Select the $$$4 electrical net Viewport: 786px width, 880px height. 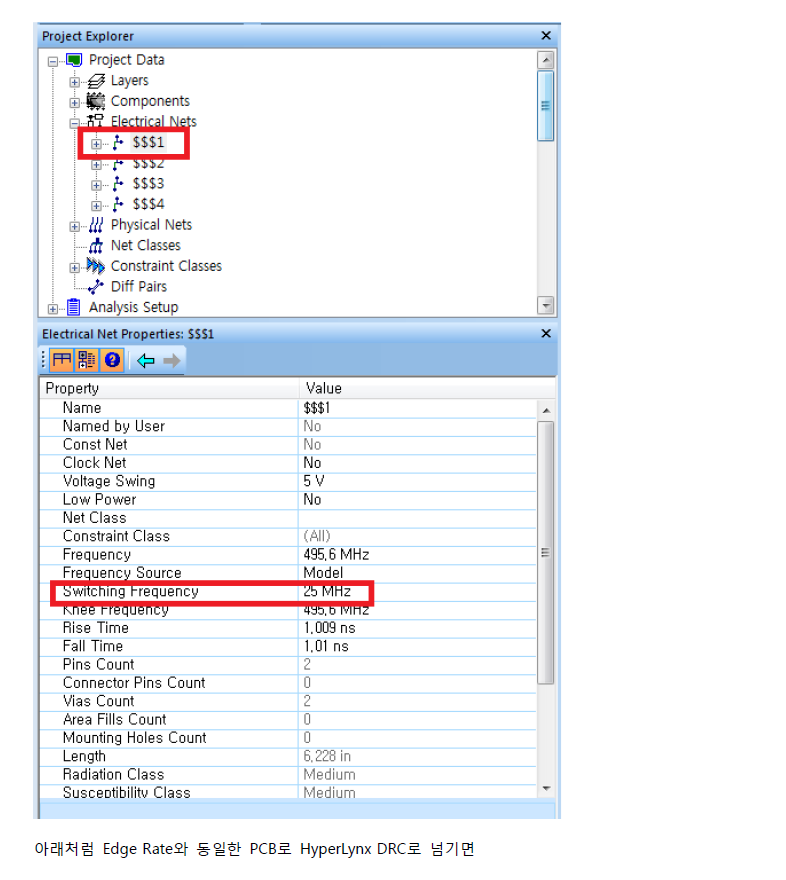click(148, 205)
